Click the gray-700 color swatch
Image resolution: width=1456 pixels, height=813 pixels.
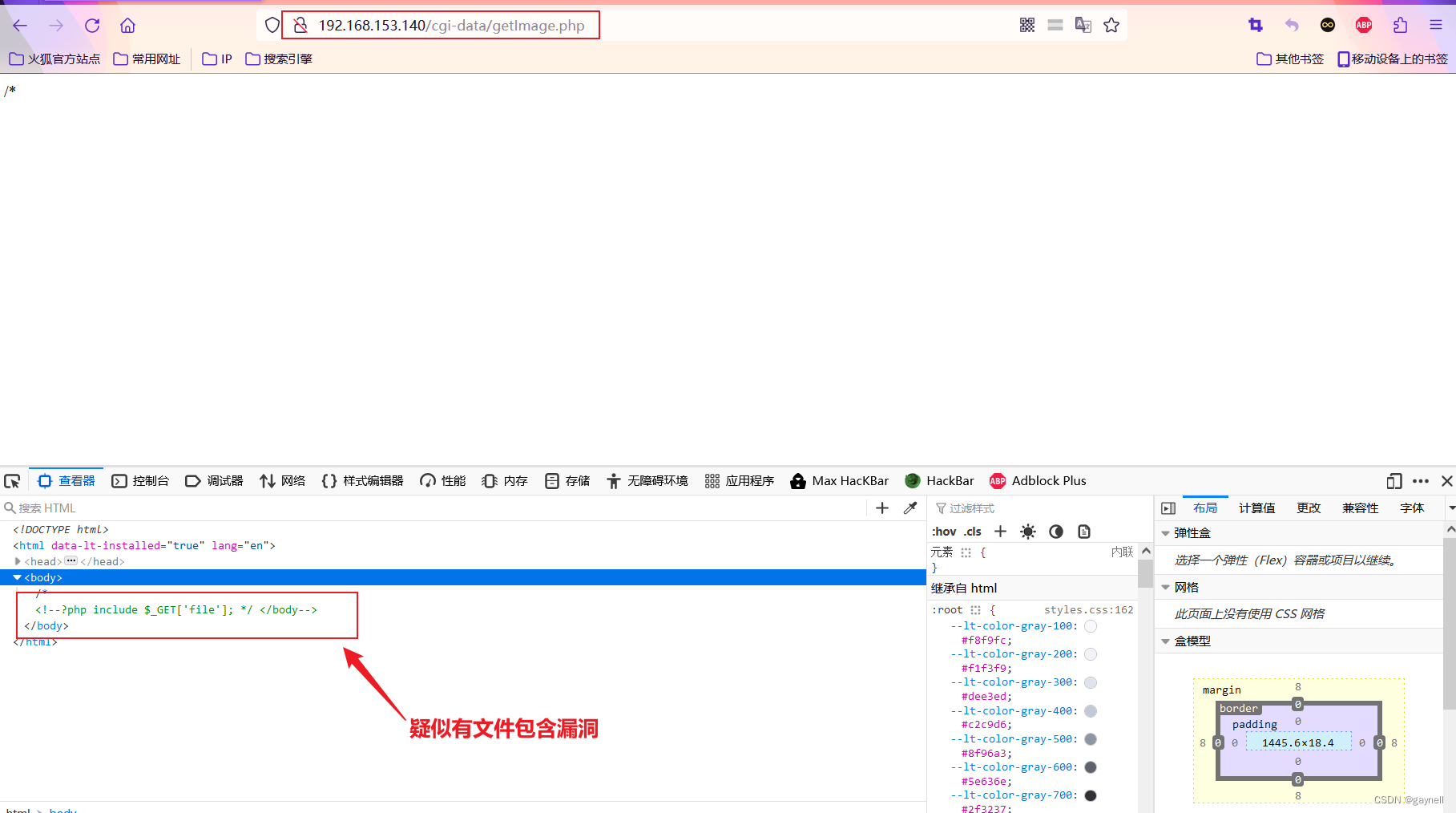click(1091, 795)
